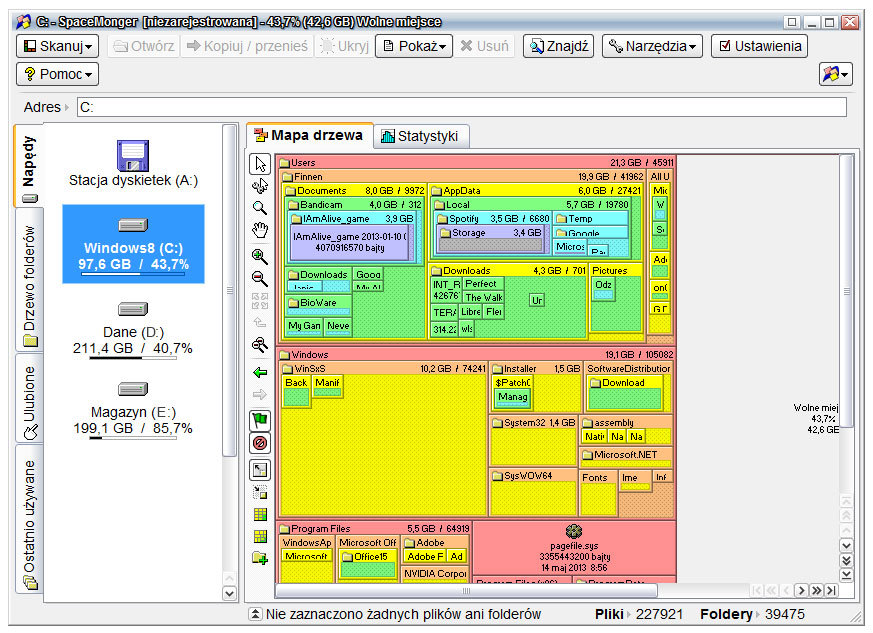Click the treemap scroll-to-bottom chevron
The width and height of the screenshot is (873, 633).
point(846,575)
